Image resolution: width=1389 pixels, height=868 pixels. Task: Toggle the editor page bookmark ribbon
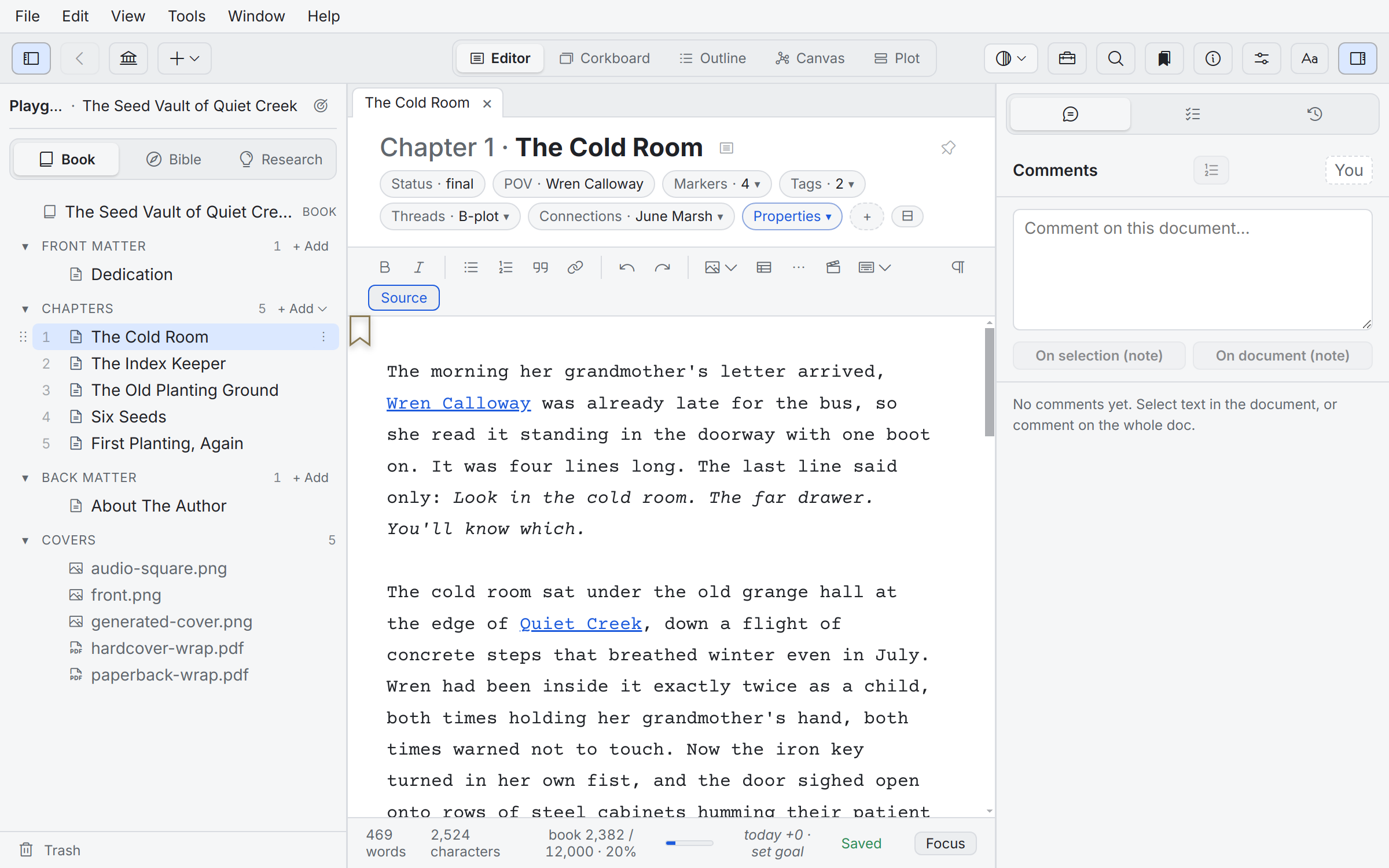(x=359, y=331)
